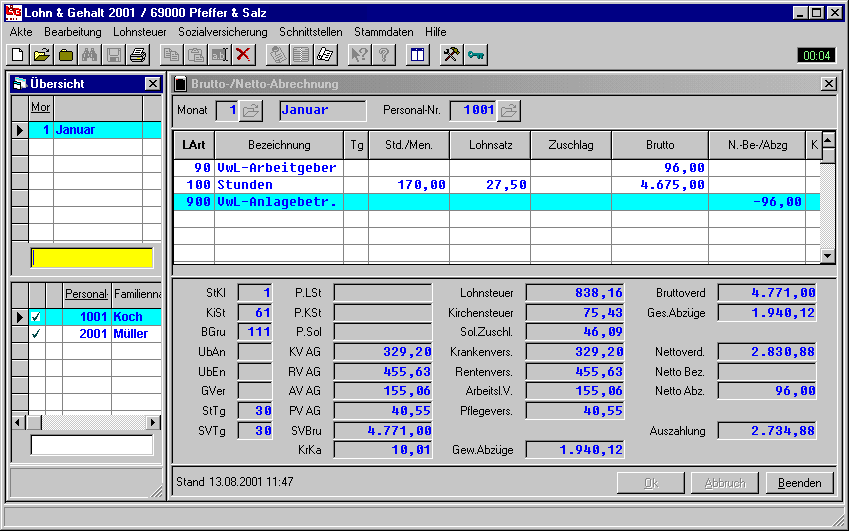849x531 pixels.
Task: Close the Übersicht panel
Action: [153, 84]
